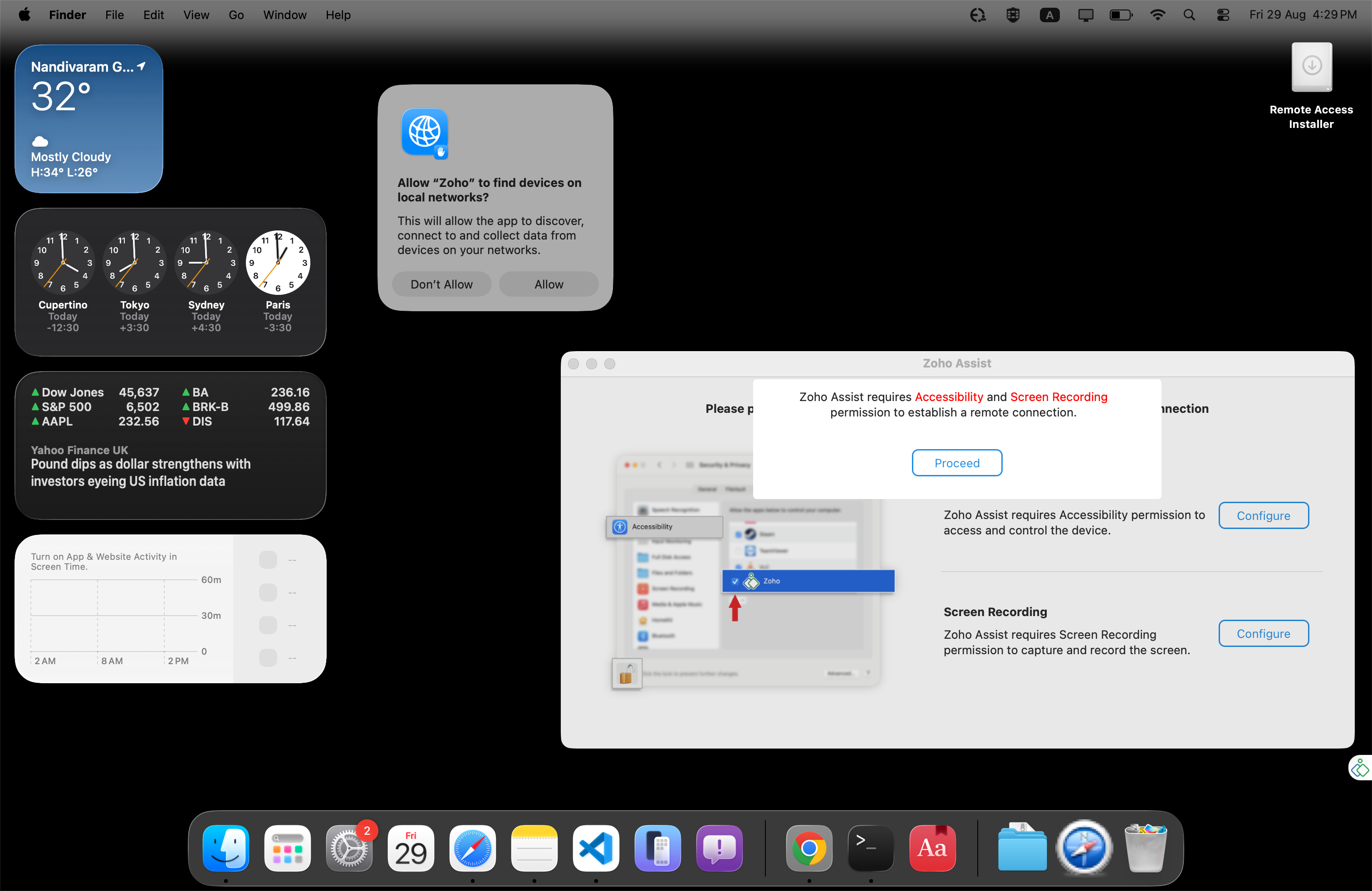1372x891 pixels.
Task: Check the Zoho entry in the accessibility illustration
Action: (x=735, y=581)
